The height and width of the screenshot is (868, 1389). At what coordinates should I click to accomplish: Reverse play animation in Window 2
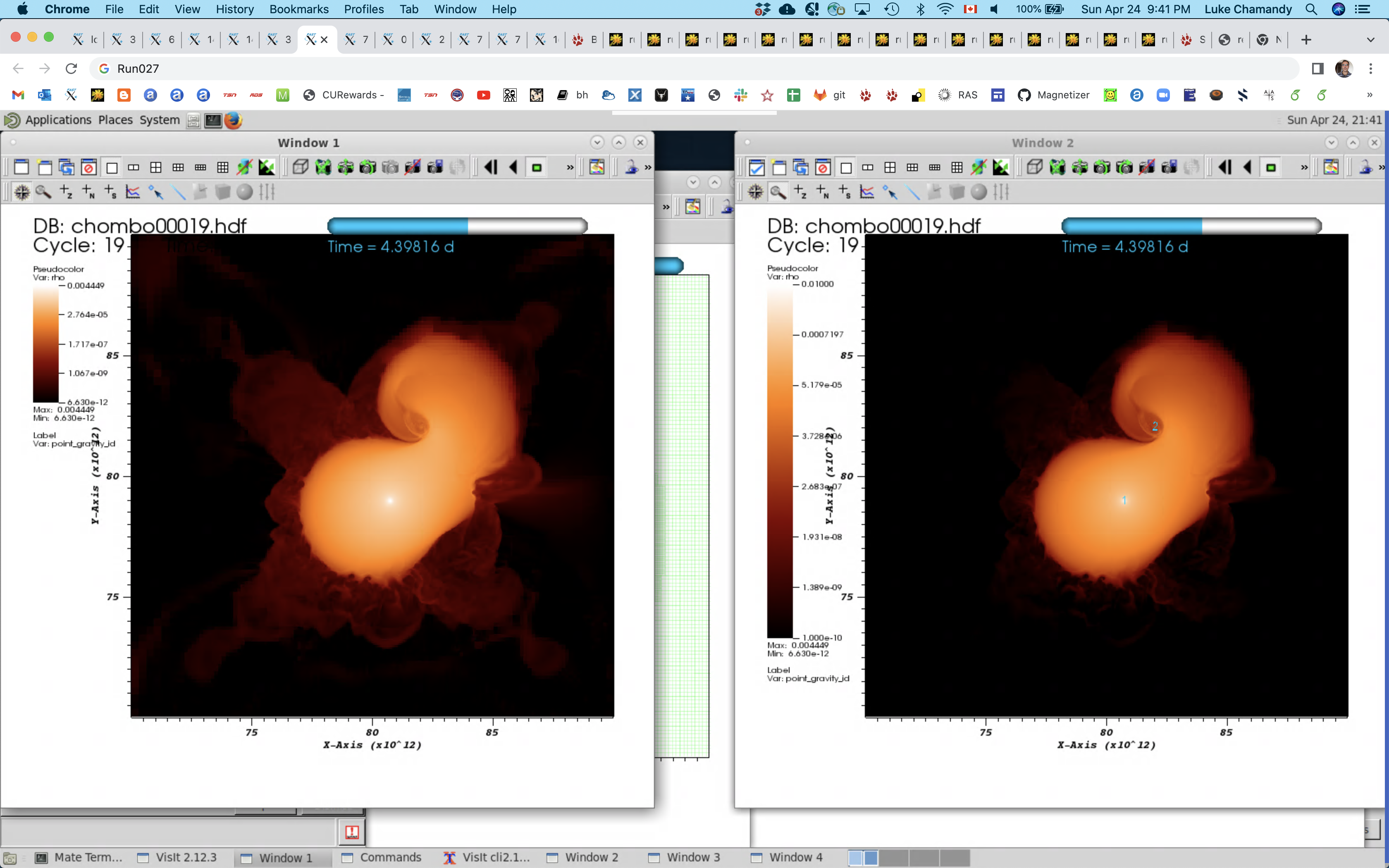click(1247, 167)
